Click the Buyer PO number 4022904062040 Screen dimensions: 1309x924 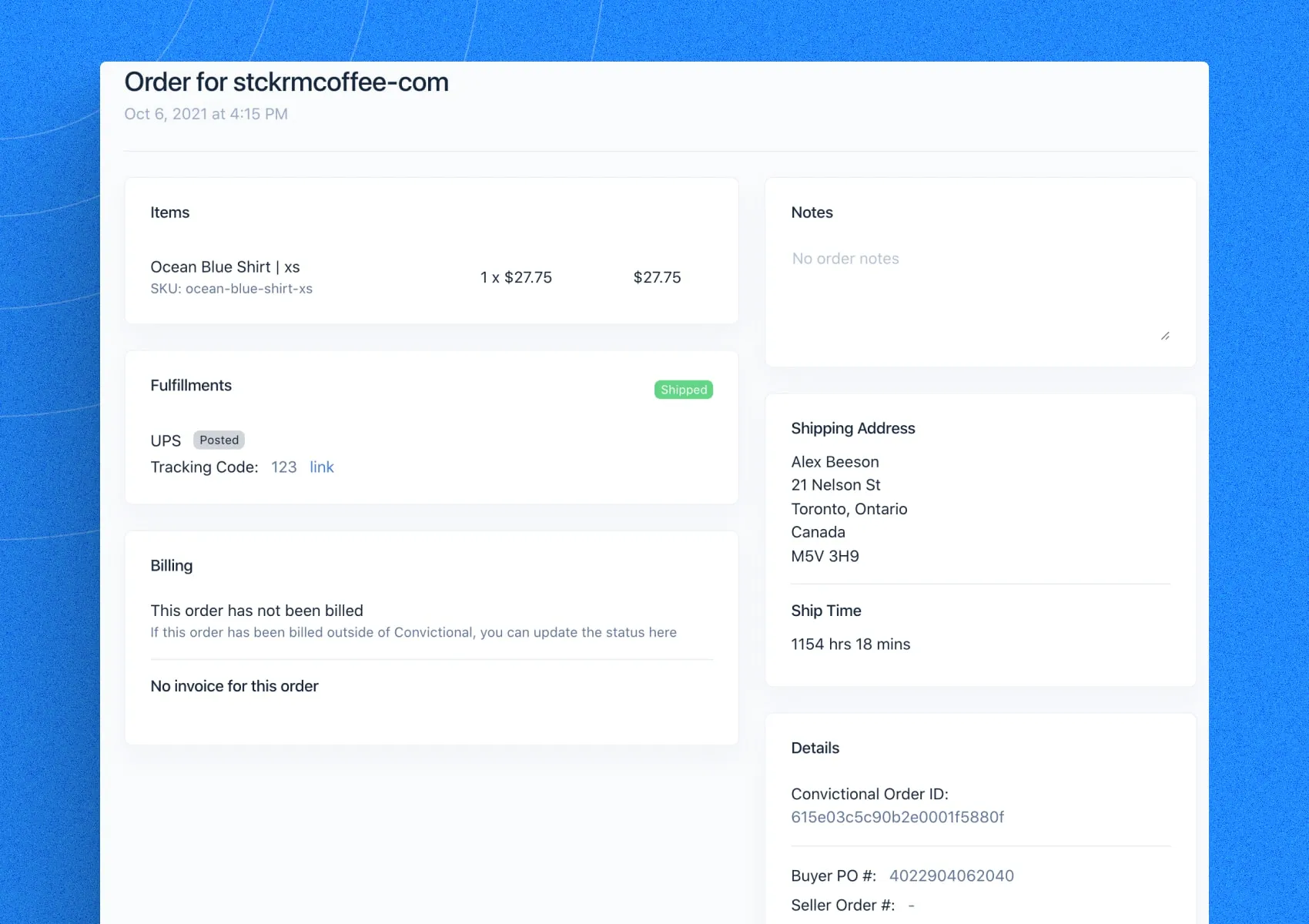tap(952, 875)
